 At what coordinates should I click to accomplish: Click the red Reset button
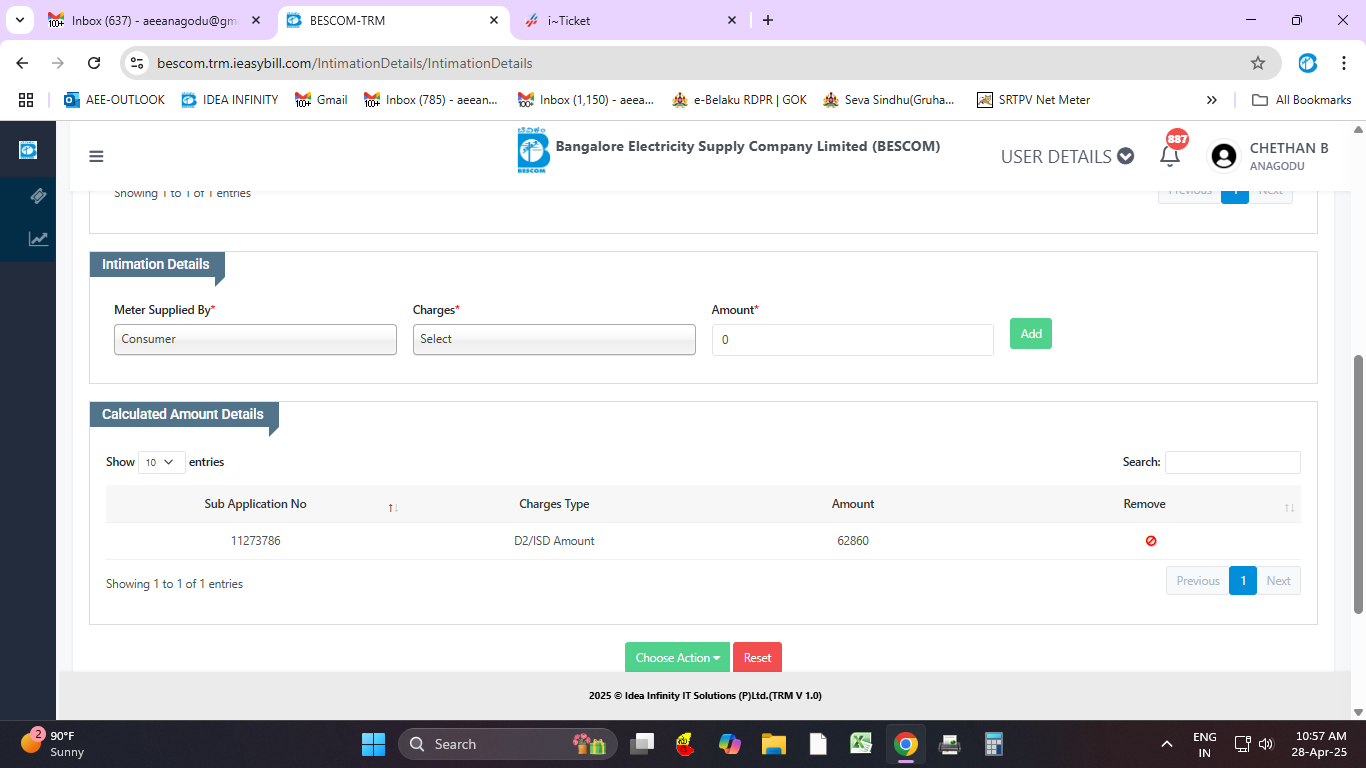[757, 658]
